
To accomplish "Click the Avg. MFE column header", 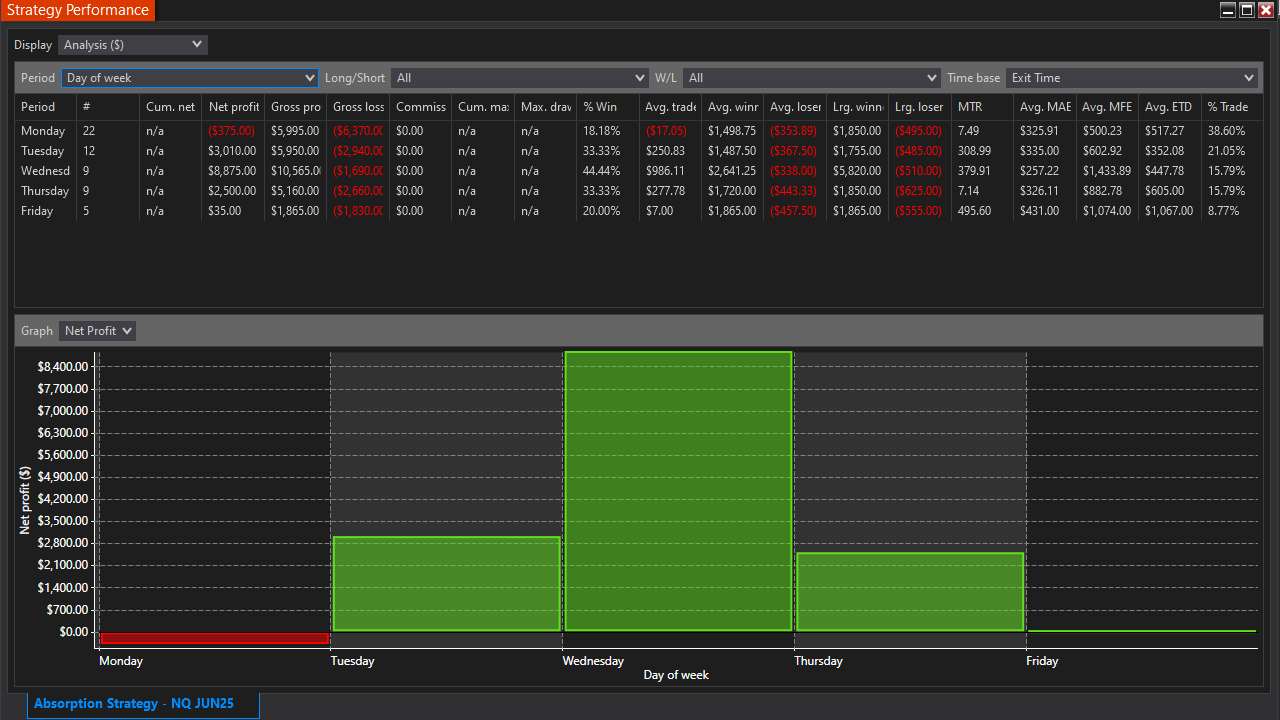I will point(1107,107).
